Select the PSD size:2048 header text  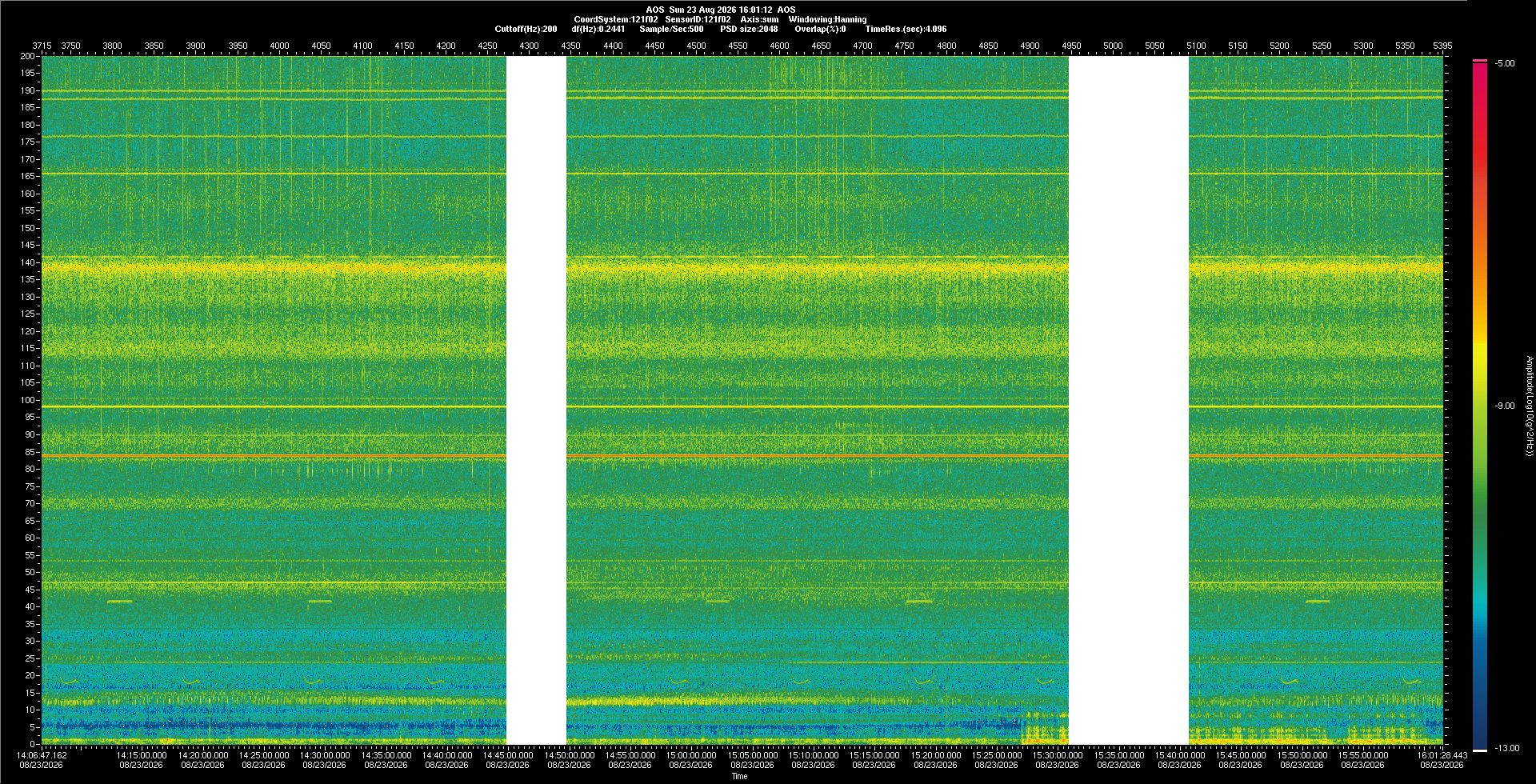click(749, 29)
